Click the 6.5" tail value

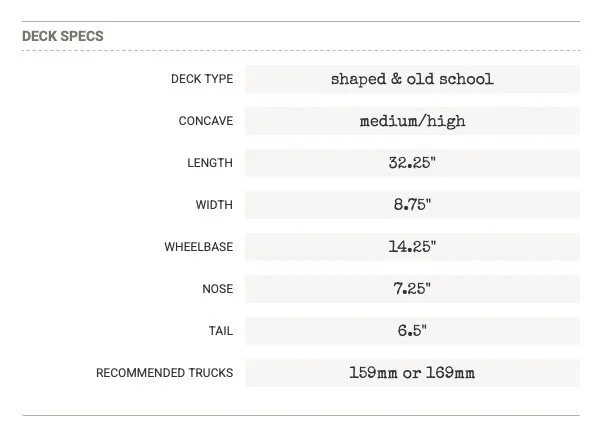[412, 331]
